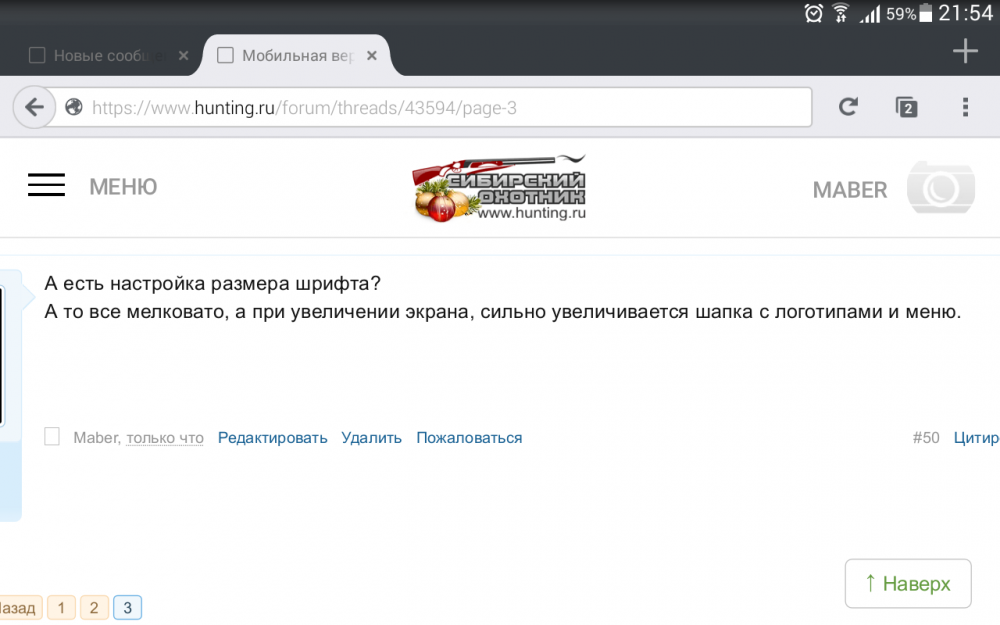Reload the page with refresh icon
The image size is (1000, 625).
click(848, 107)
